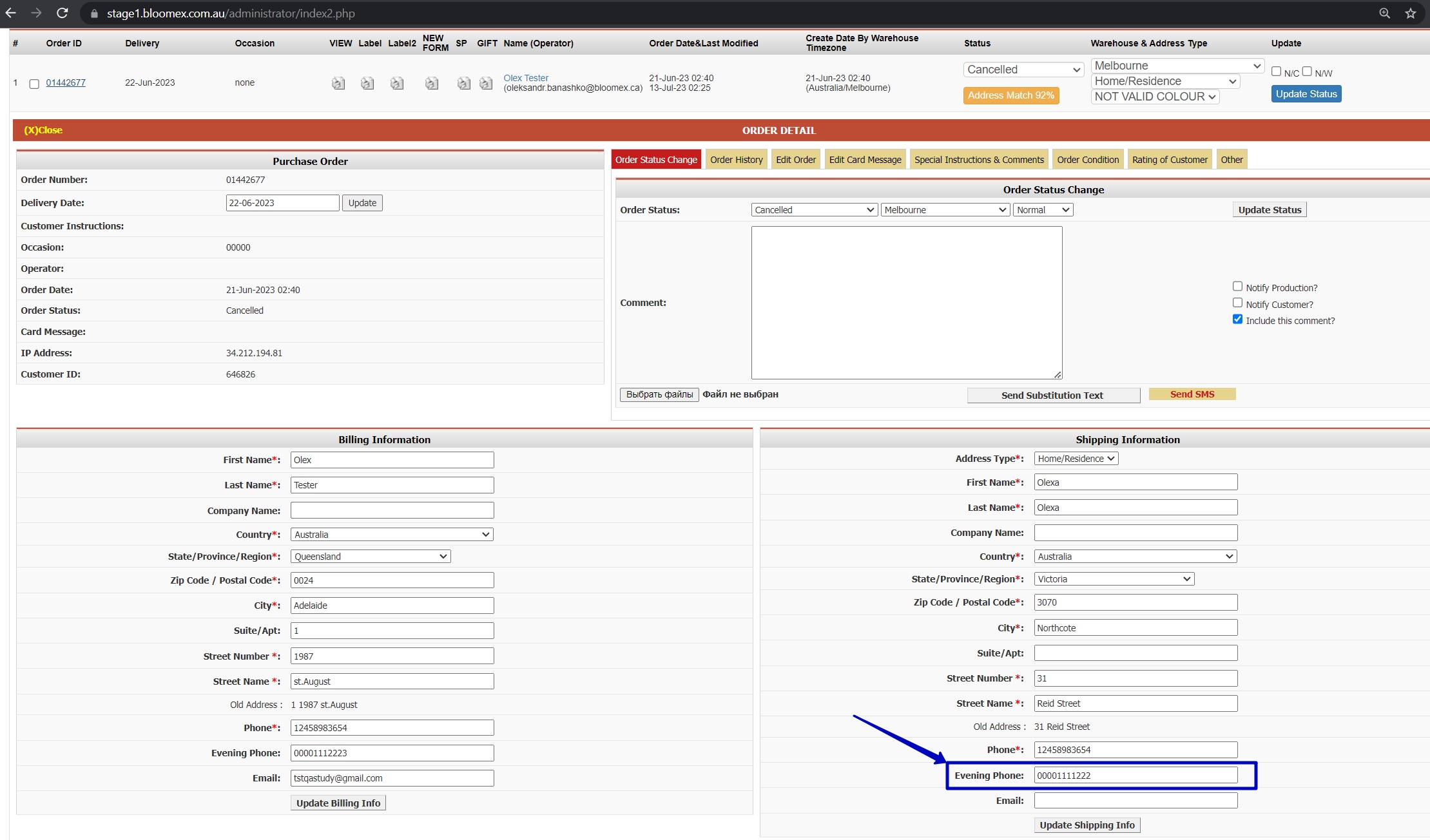Click the shipping Street Name field
1430x840 pixels.
(x=1135, y=703)
